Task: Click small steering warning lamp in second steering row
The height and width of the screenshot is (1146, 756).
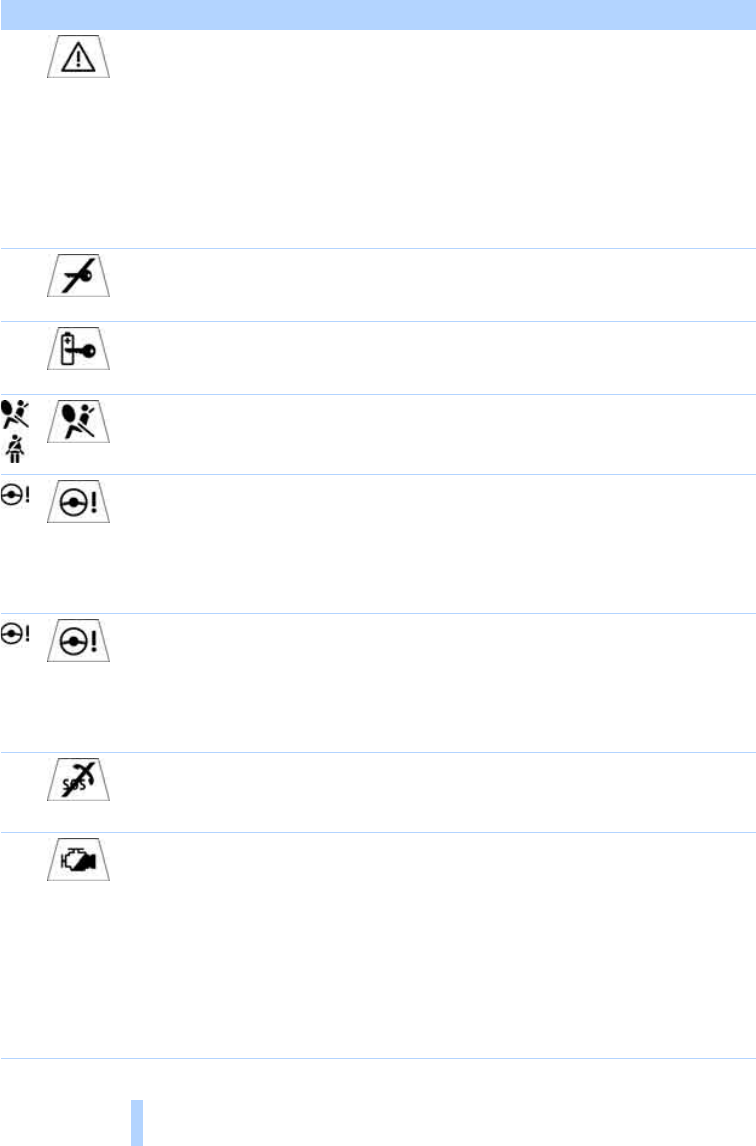Action: pos(15,633)
